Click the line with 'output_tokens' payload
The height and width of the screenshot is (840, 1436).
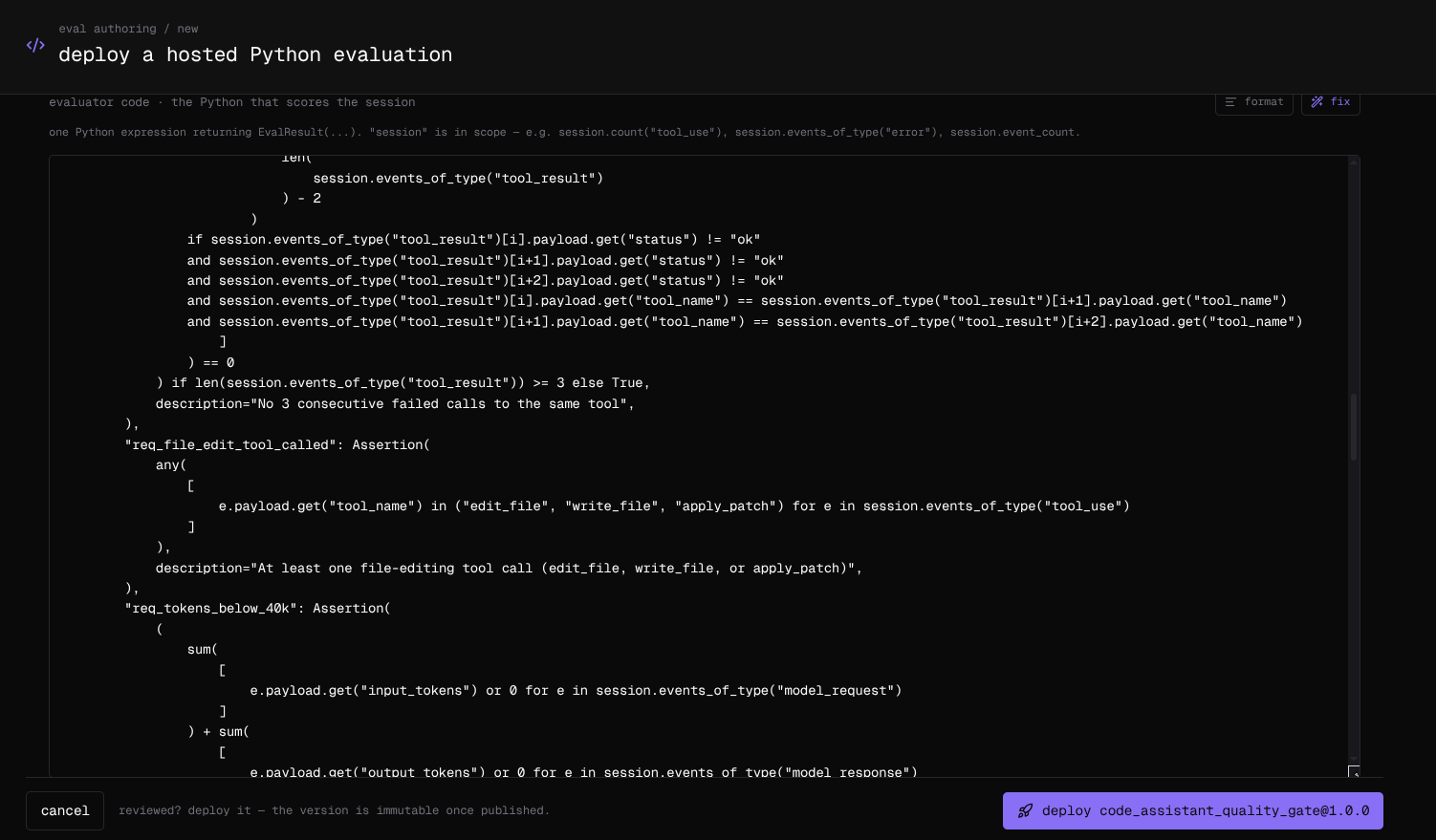584,771
